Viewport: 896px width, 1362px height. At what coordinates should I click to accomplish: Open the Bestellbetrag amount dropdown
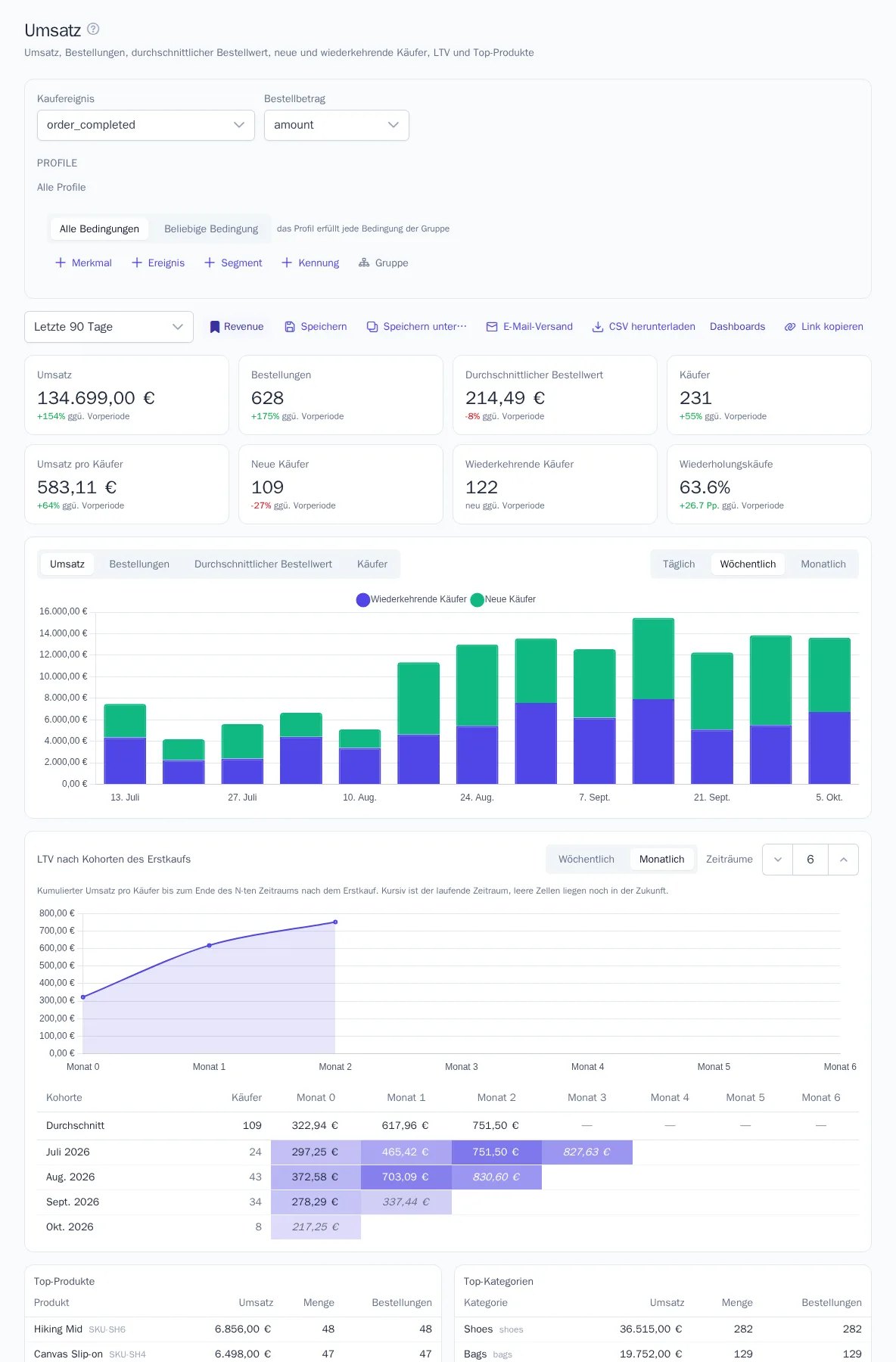click(337, 126)
